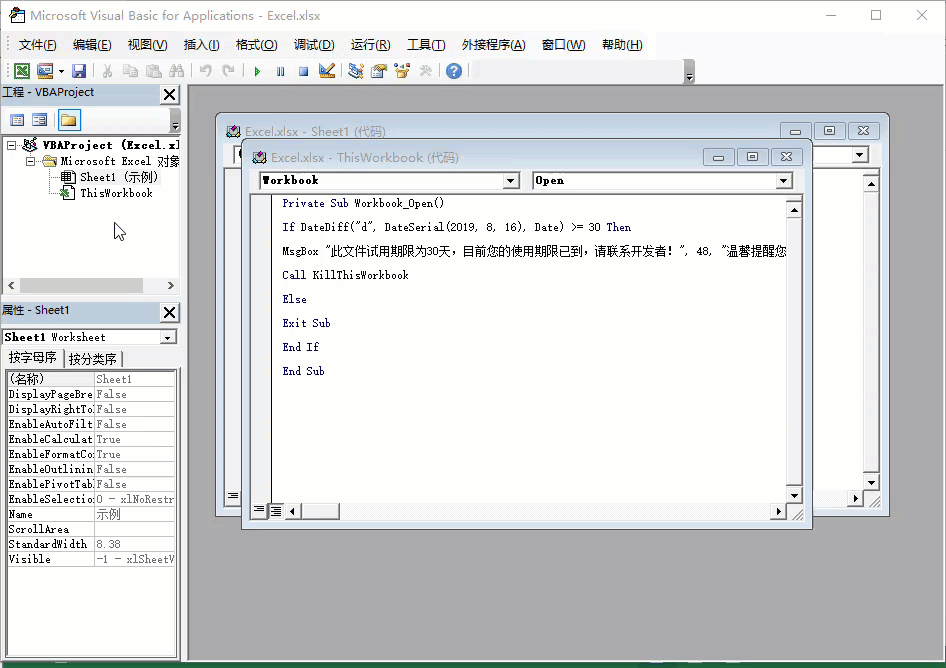Screen dimensions: 946x668
Task: Open Help question mark icon
Action: point(454,71)
